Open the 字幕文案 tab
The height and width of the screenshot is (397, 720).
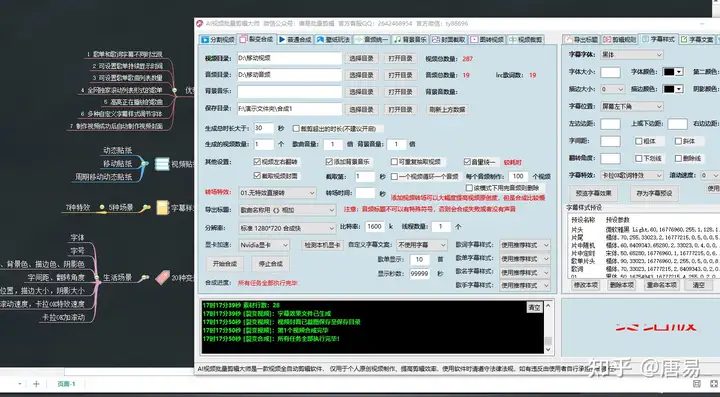coord(697,39)
